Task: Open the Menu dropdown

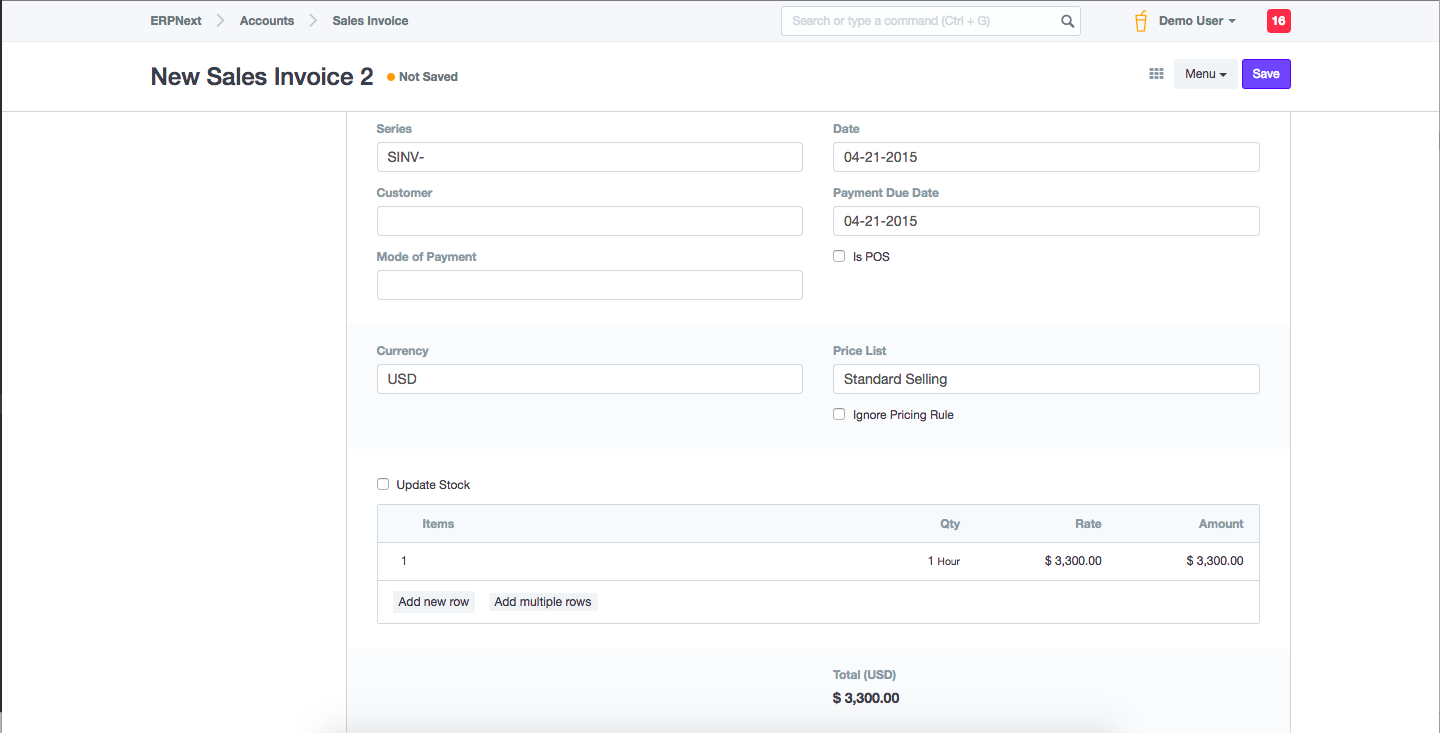Action: [x=1205, y=74]
